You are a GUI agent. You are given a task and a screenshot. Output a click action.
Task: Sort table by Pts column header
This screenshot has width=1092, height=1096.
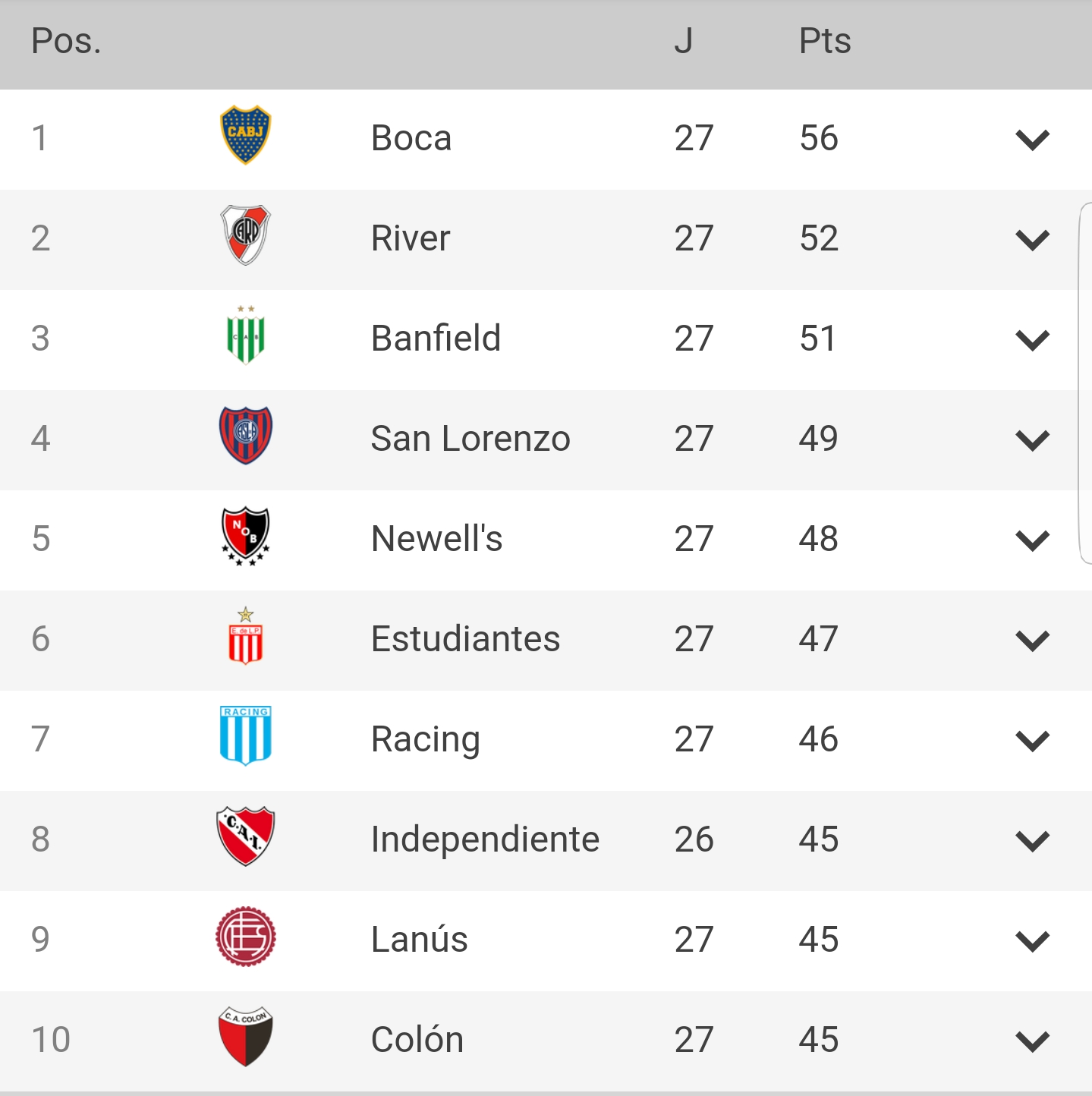[825, 41]
